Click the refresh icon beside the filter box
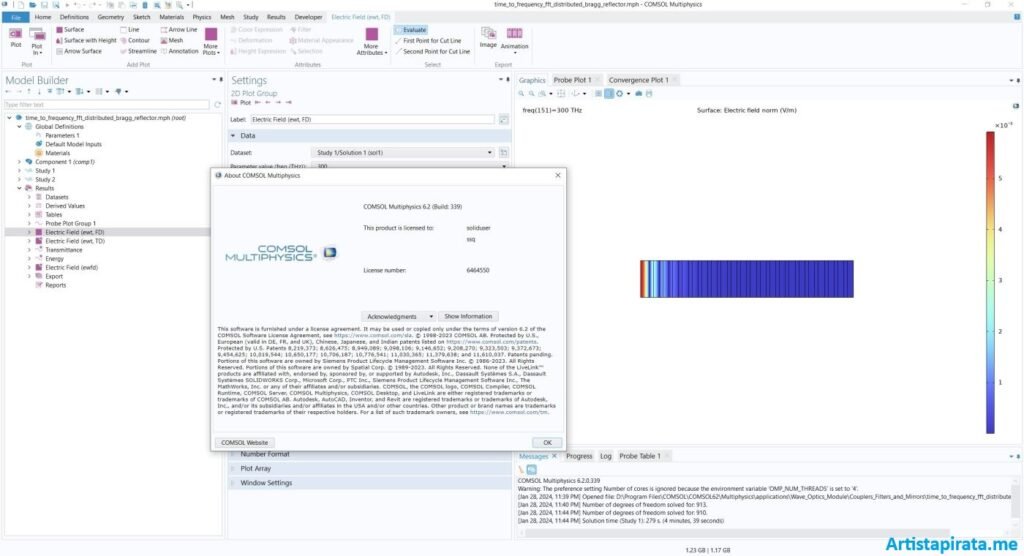 pyautogui.click(x=217, y=105)
